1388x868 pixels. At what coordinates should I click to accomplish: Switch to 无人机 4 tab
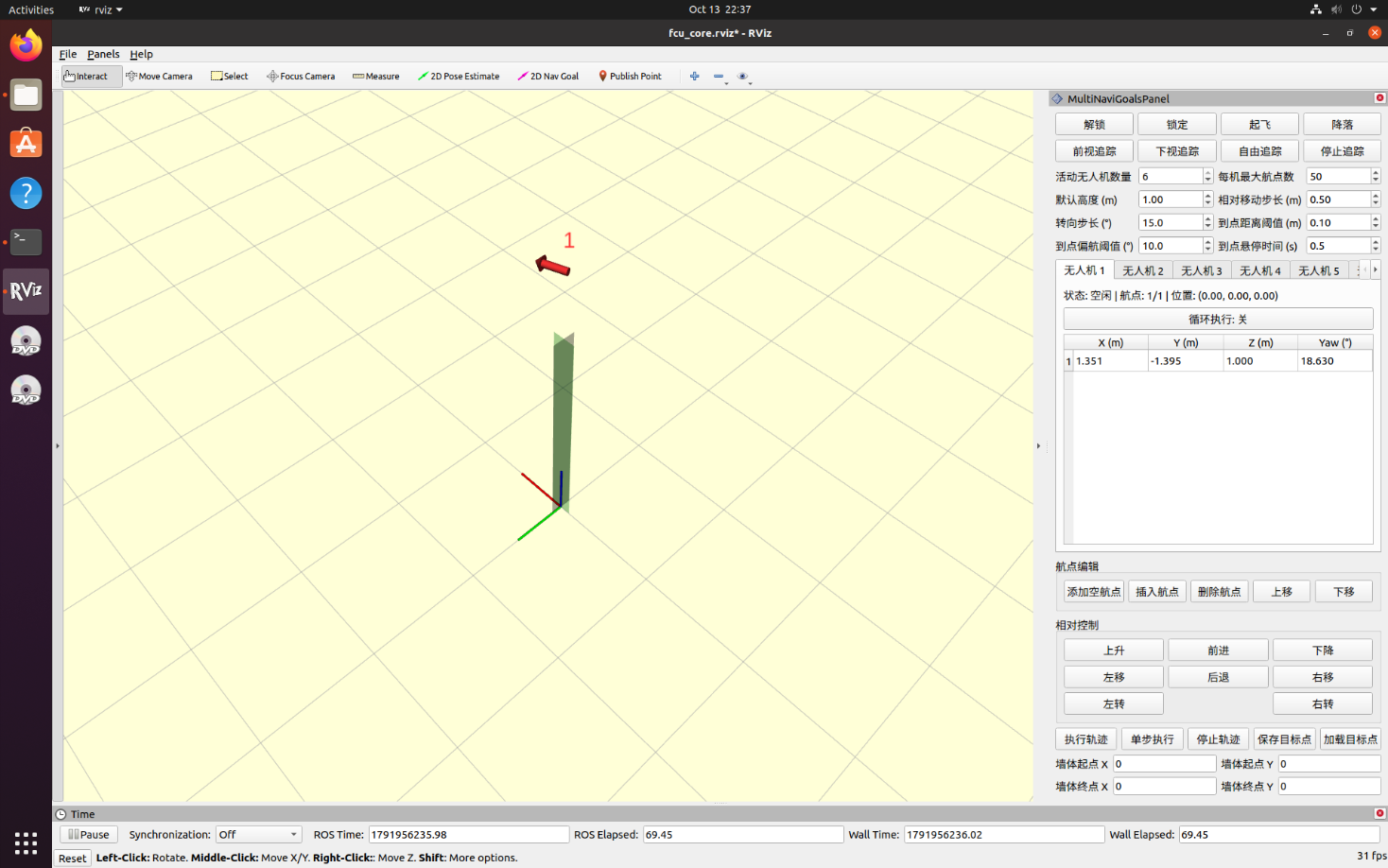pos(1260,270)
